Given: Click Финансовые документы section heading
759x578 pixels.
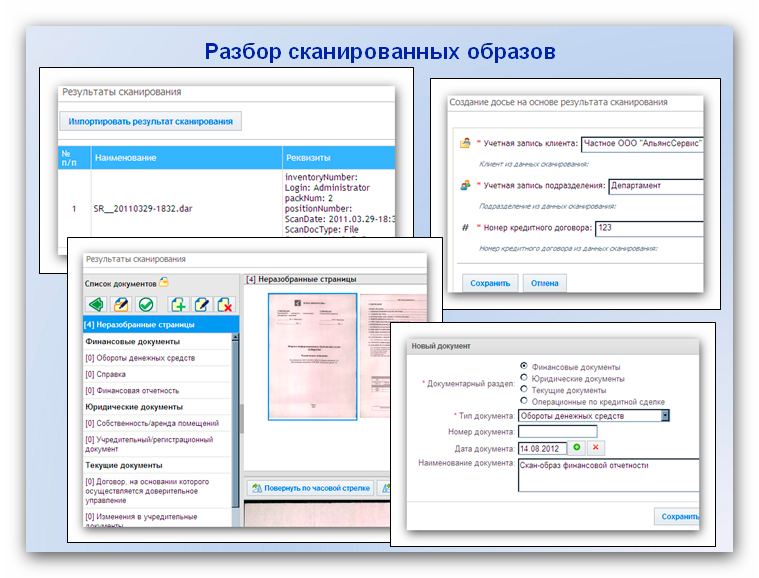Looking at the screenshot, I should (133, 341).
